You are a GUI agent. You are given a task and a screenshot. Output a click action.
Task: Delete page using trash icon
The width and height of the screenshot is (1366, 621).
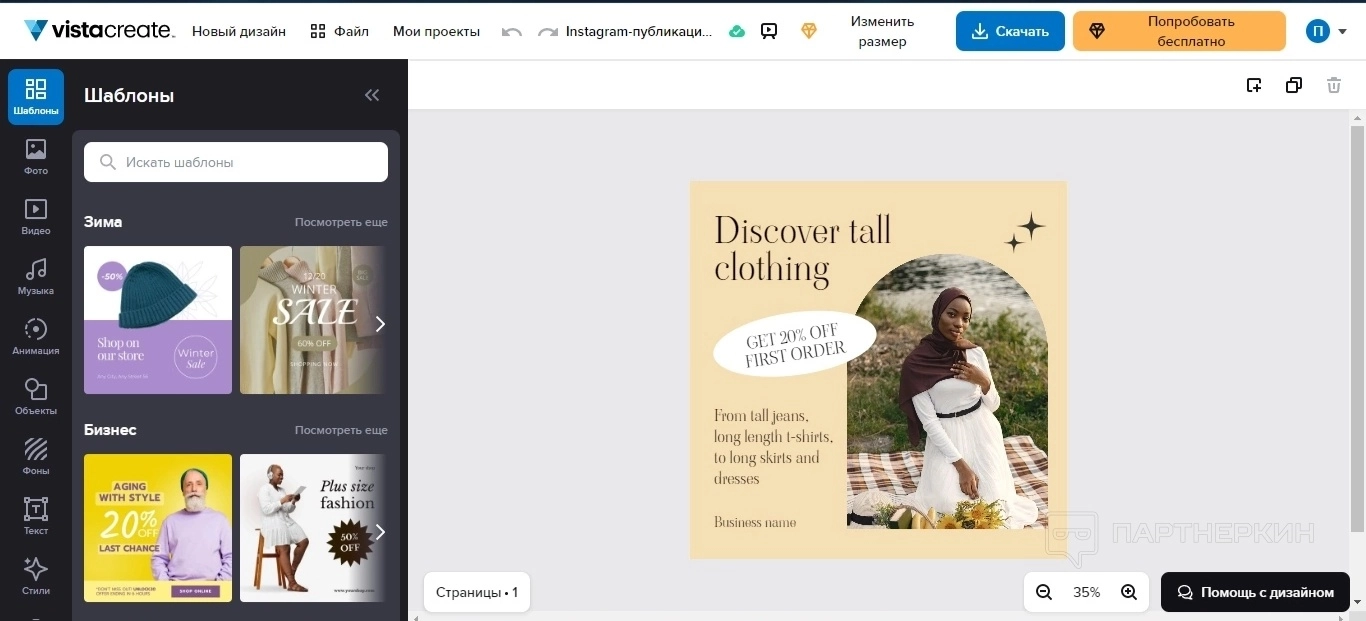pos(1333,85)
